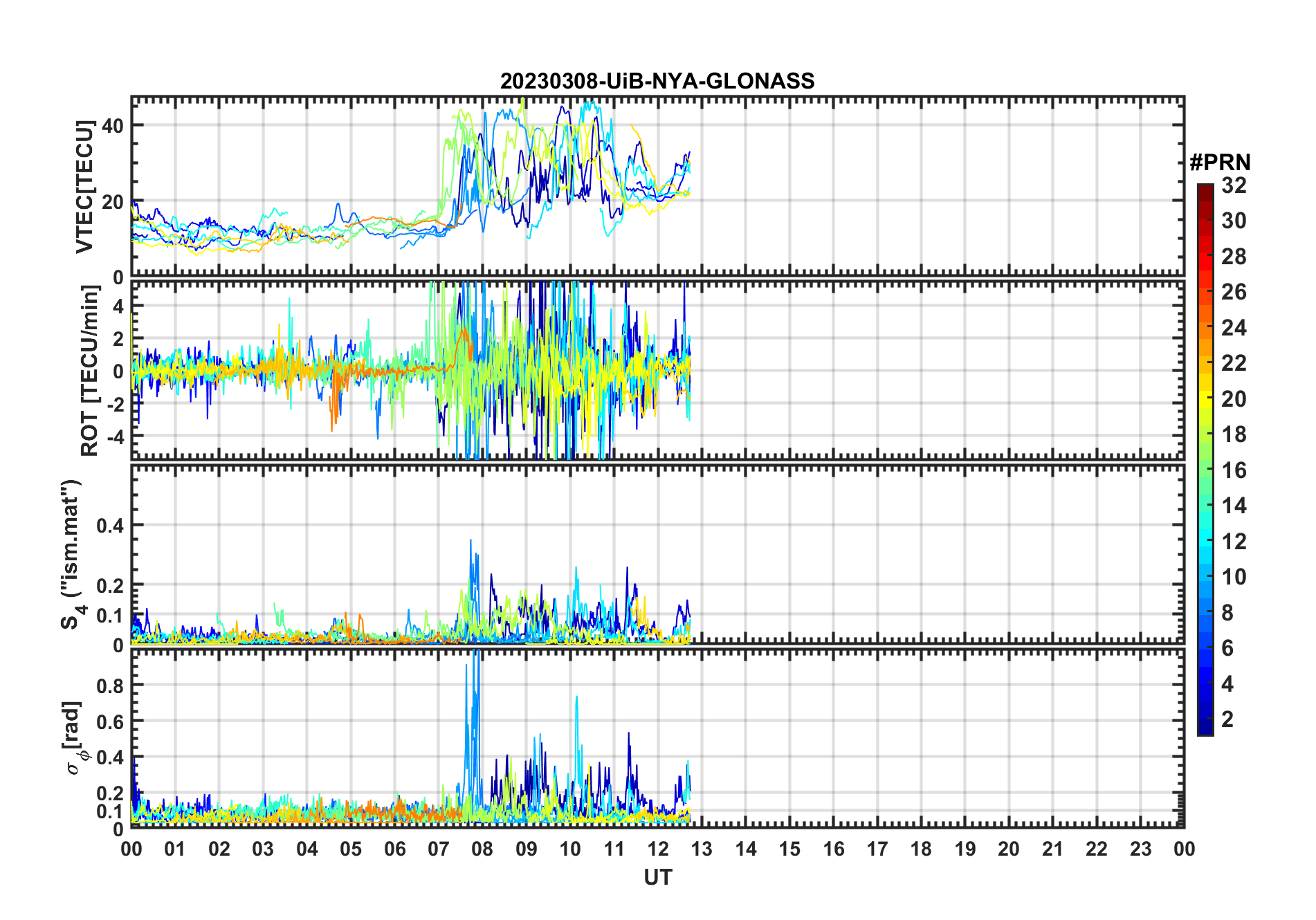The width and height of the screenshot is (1316, 920).
Task: Click UT axis tick label 12
Action: click(x=658, y=849)
